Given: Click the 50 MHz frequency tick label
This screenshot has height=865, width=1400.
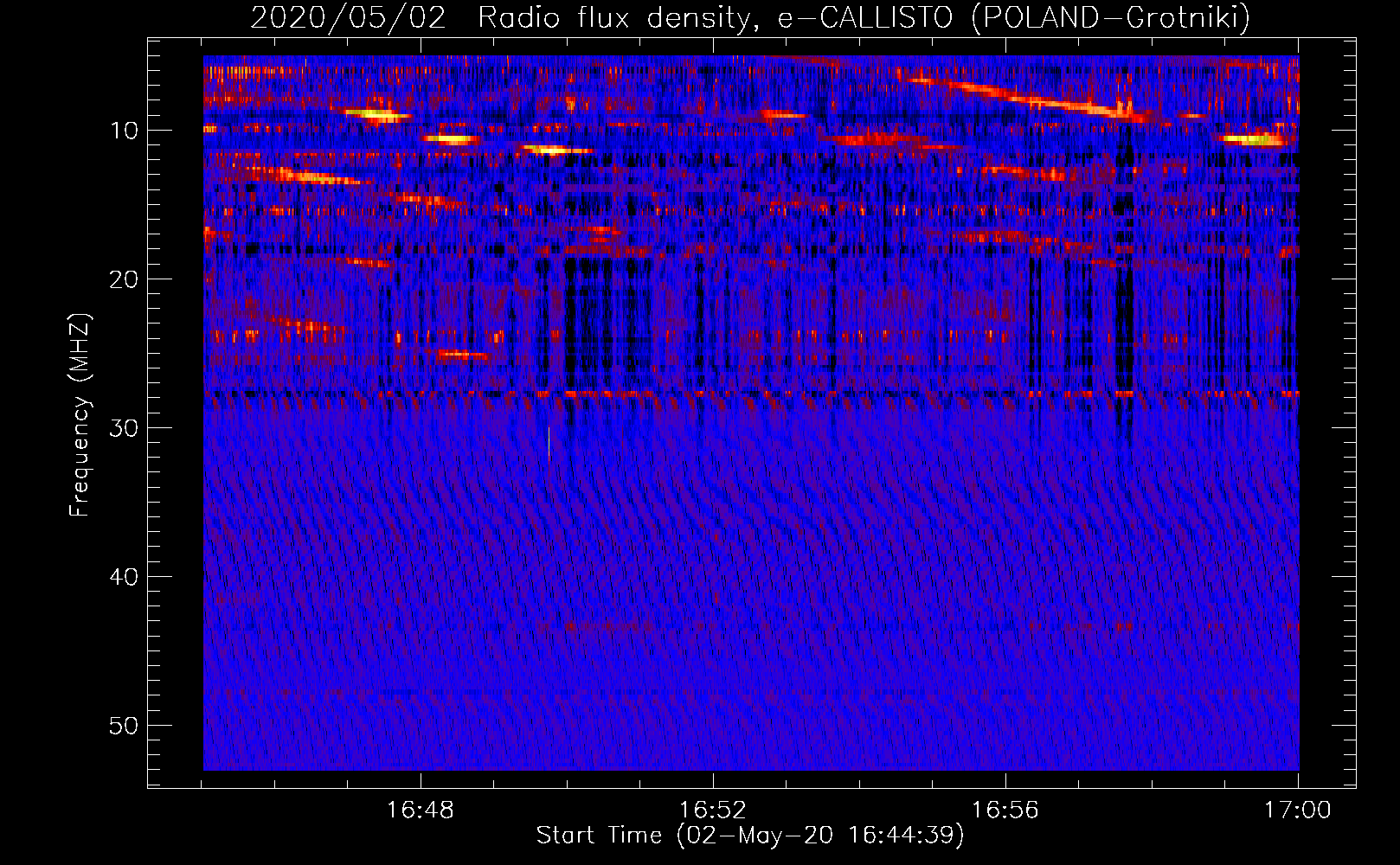Looking at the screenshot, I should tap(125, 726).
